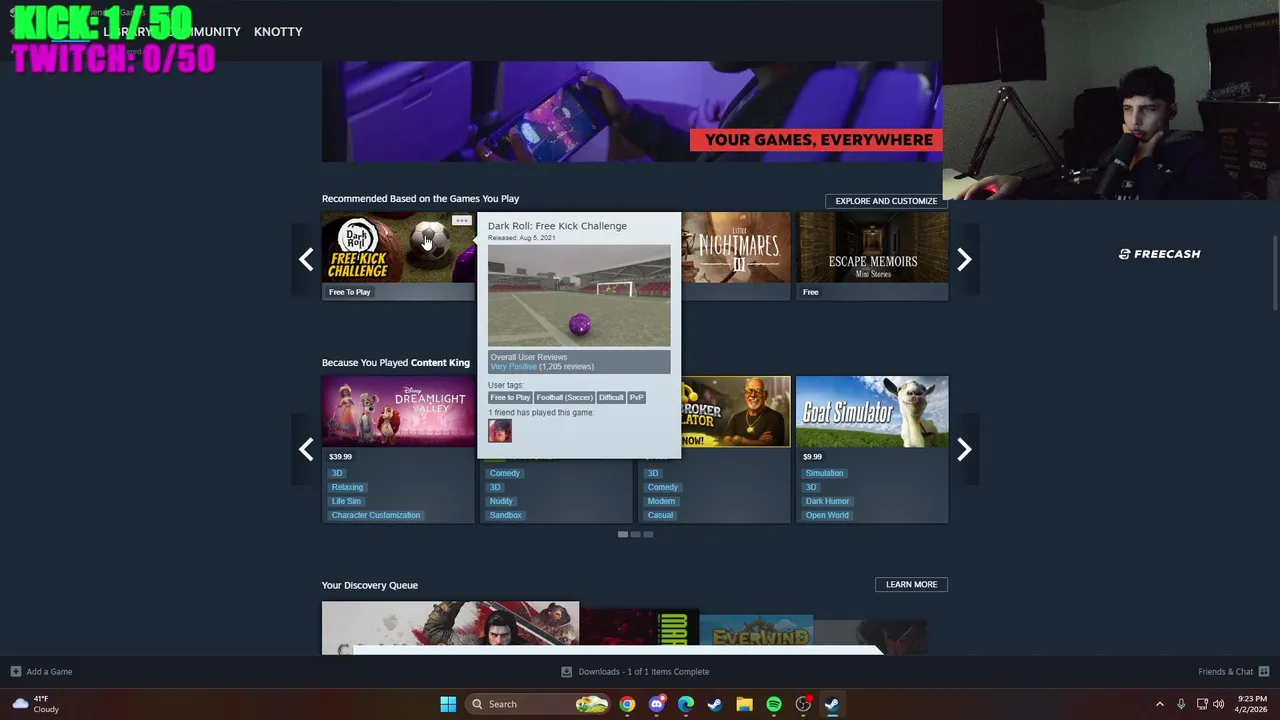The height and width of the screenshot is (720, 1280).
Task: Click the Dark Humor tag under Goat Simulator
Action: (x=827, y=501)
